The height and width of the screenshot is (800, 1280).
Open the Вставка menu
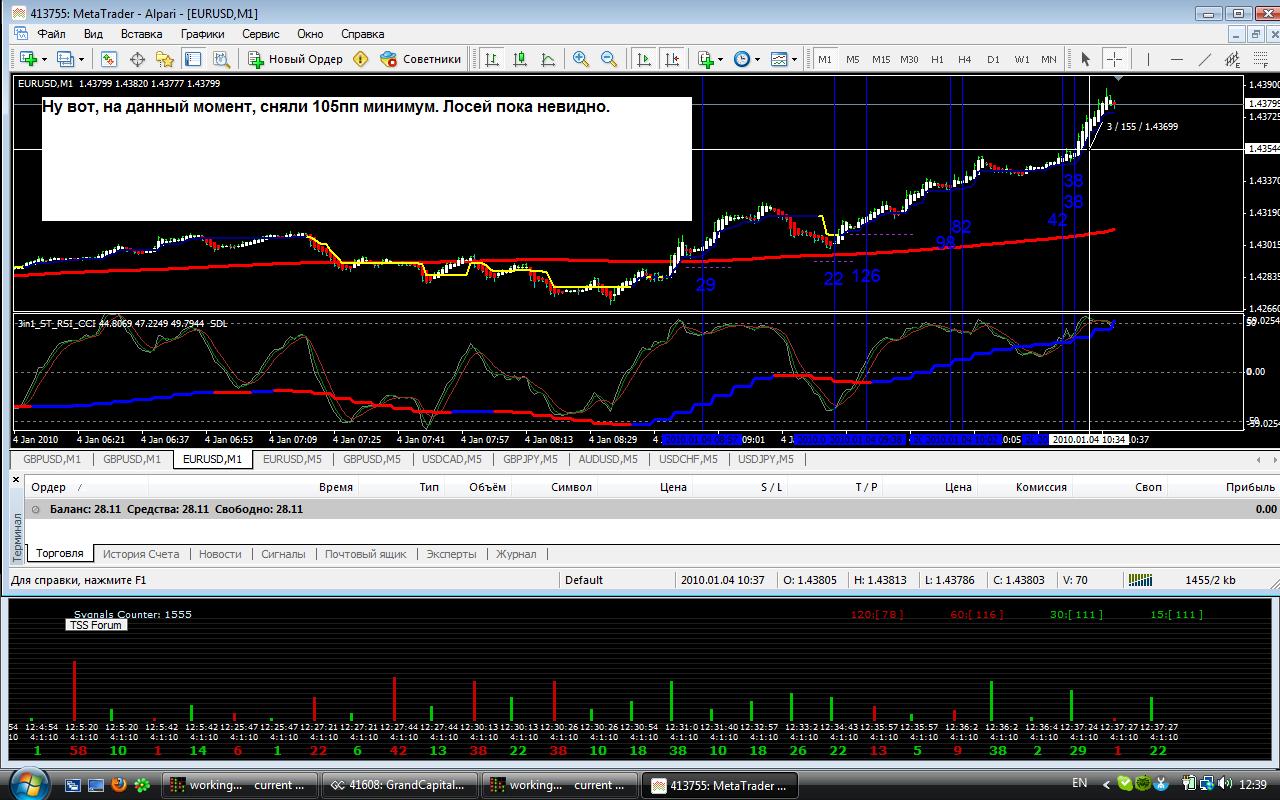pyautogui.click(x=141, y=33)
